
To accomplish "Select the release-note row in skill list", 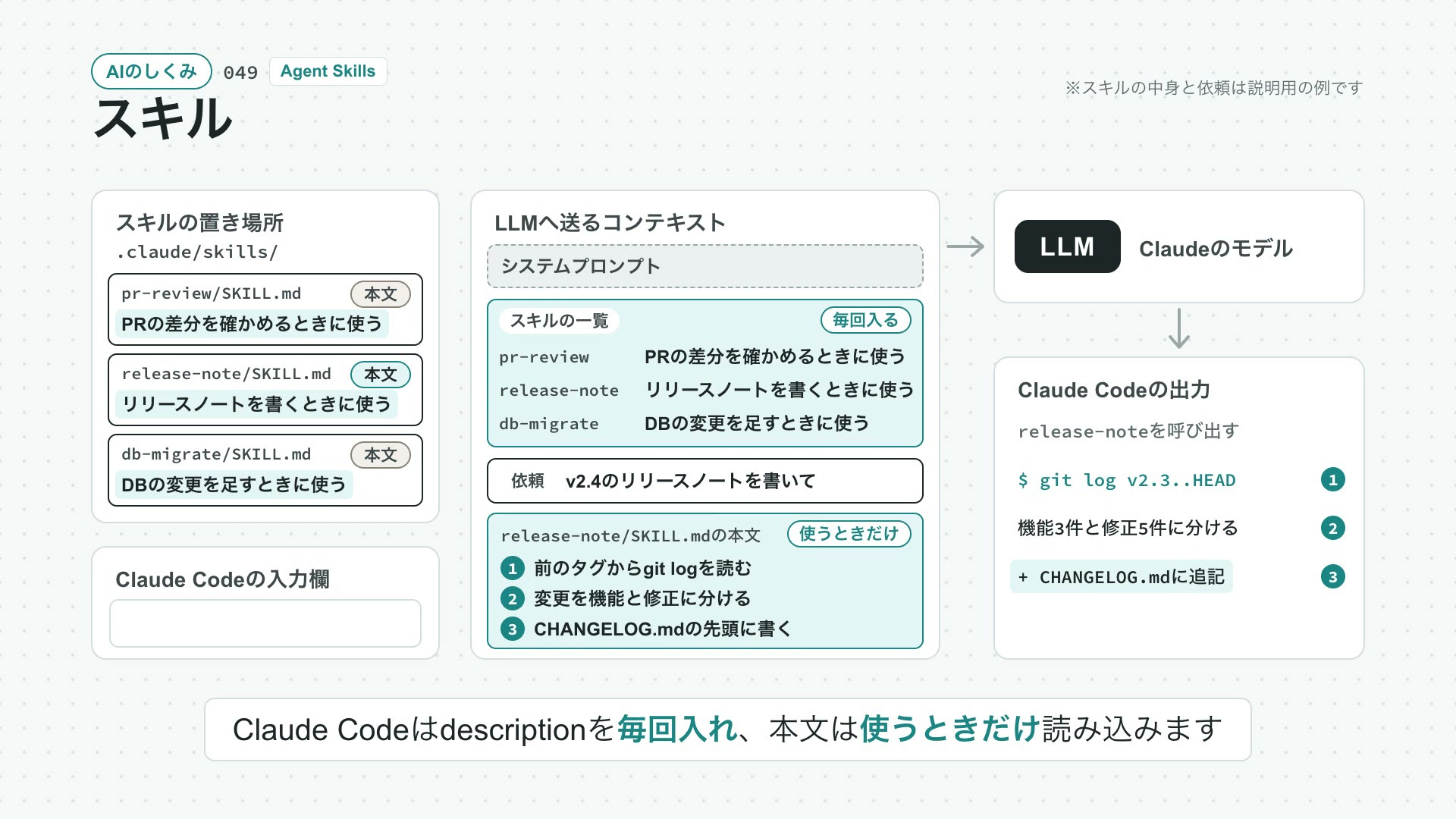I will click(704, 390).
